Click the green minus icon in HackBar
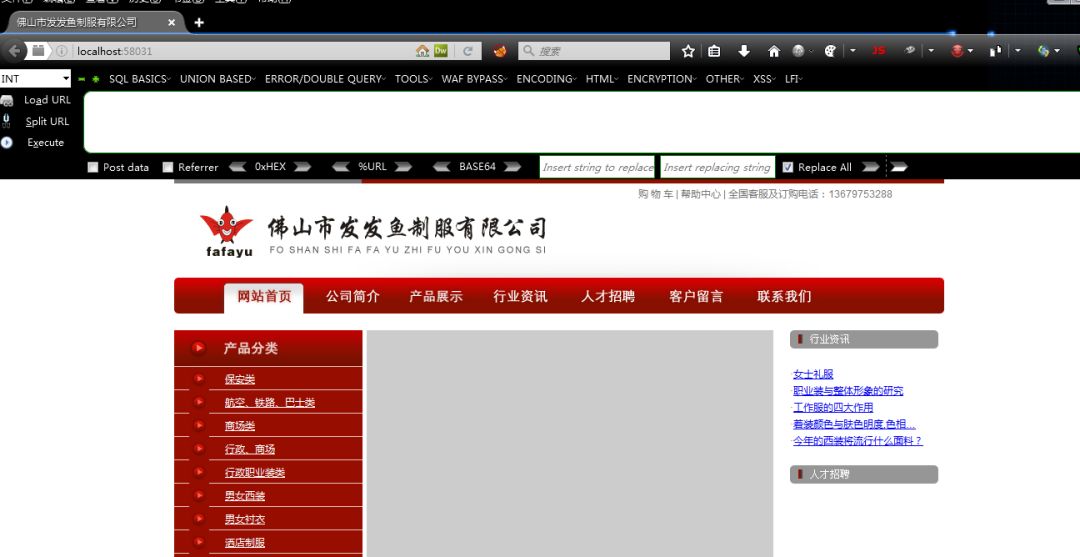 [82, 79]
